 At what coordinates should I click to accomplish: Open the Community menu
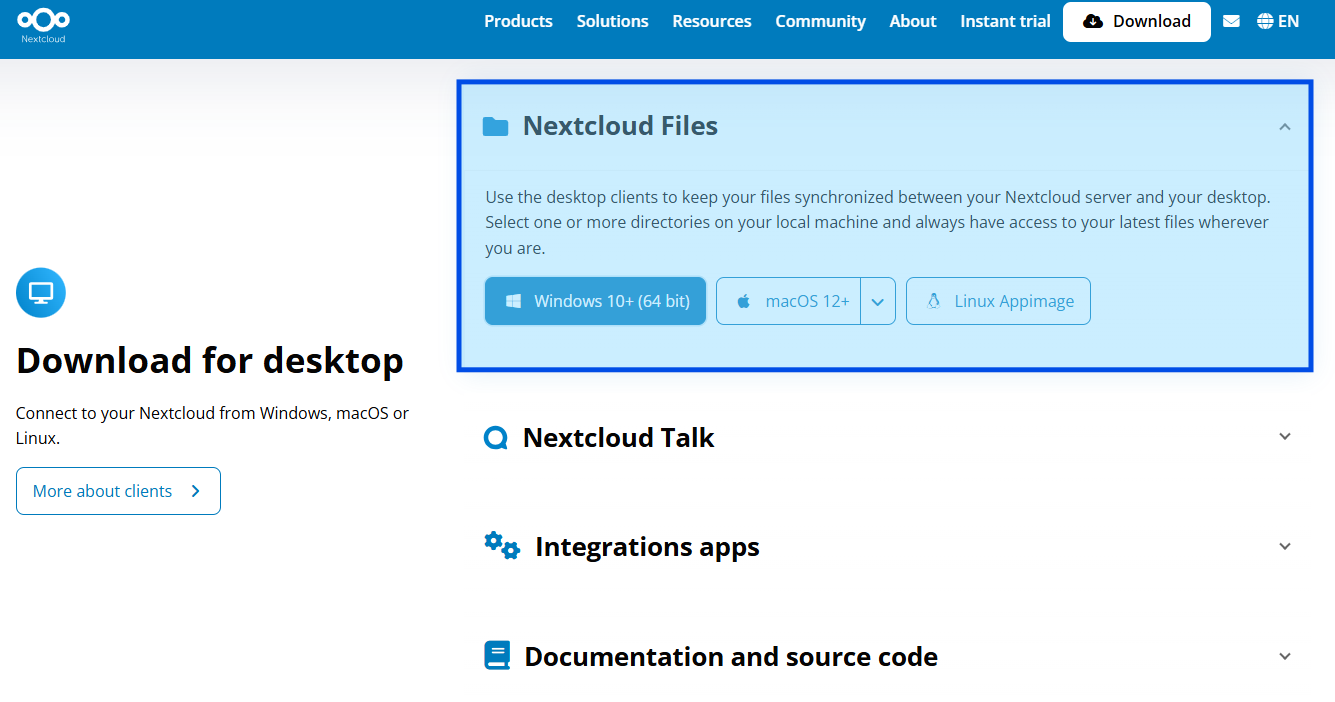click(820, 21)
